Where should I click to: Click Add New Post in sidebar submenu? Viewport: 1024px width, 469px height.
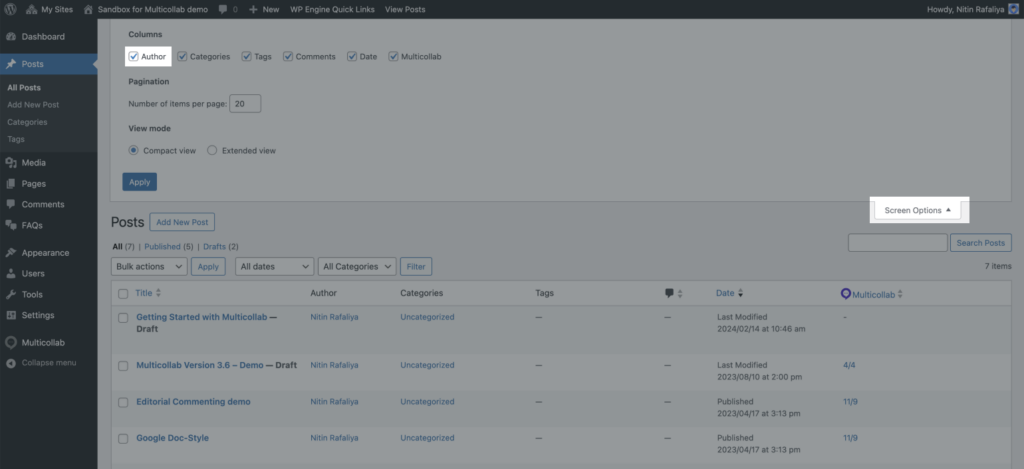pyautogui.click(x=33, y=105)
